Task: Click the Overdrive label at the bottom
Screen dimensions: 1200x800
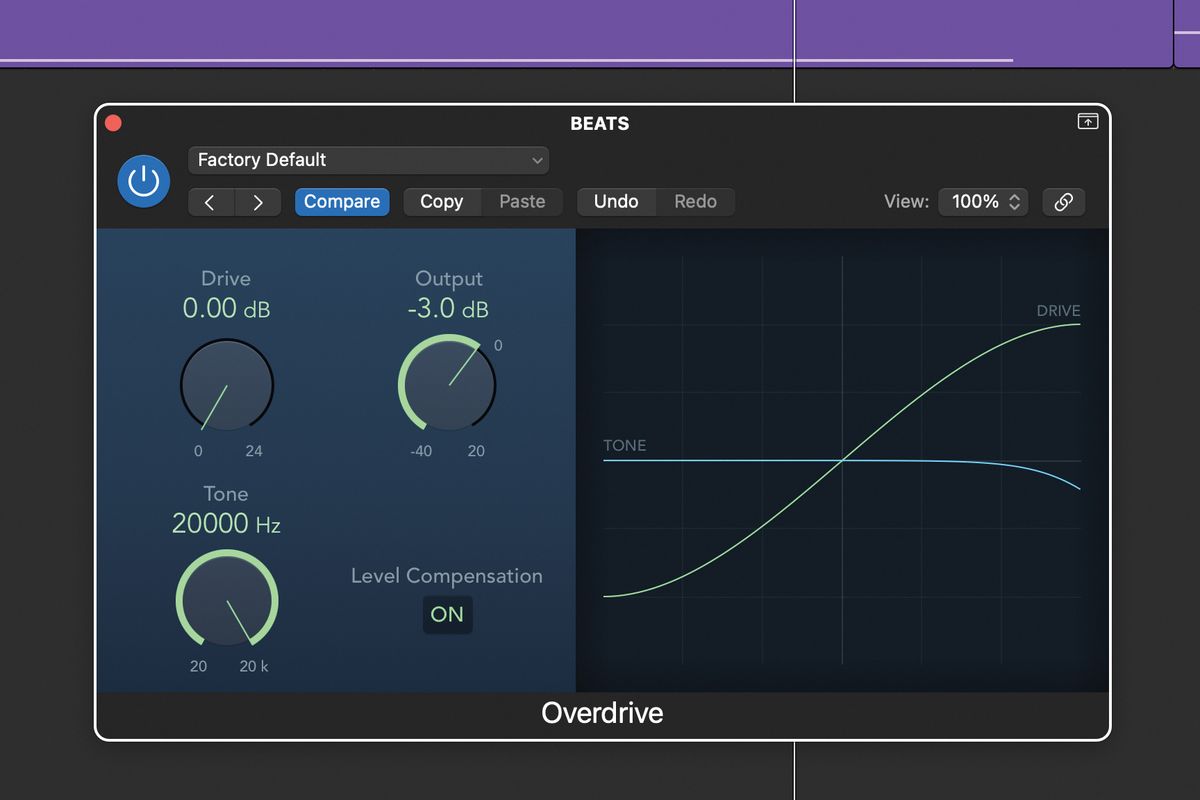Action: [x=601, y=713]
